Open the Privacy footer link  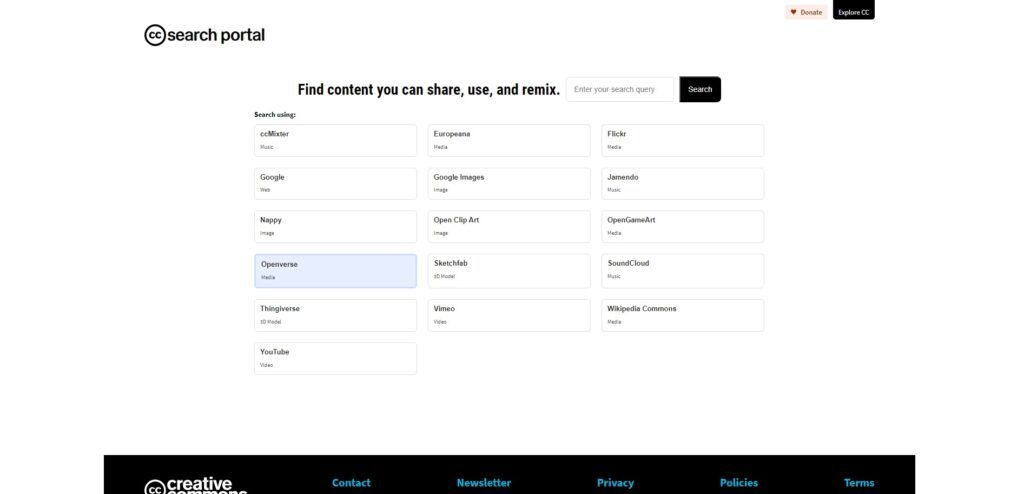615,483
